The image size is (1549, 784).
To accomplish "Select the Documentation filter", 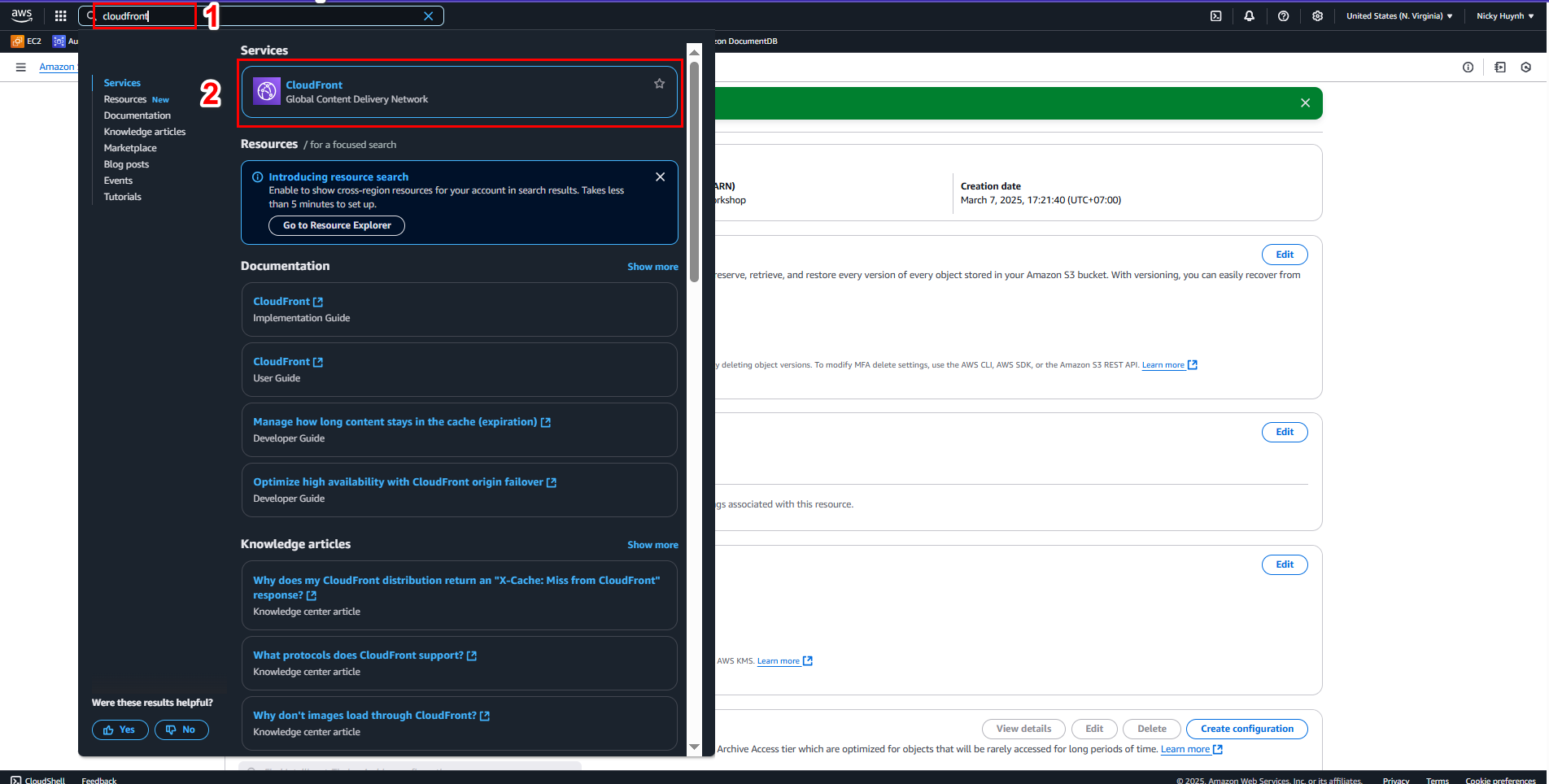I will pyautogui.click(x=137, y=115).
